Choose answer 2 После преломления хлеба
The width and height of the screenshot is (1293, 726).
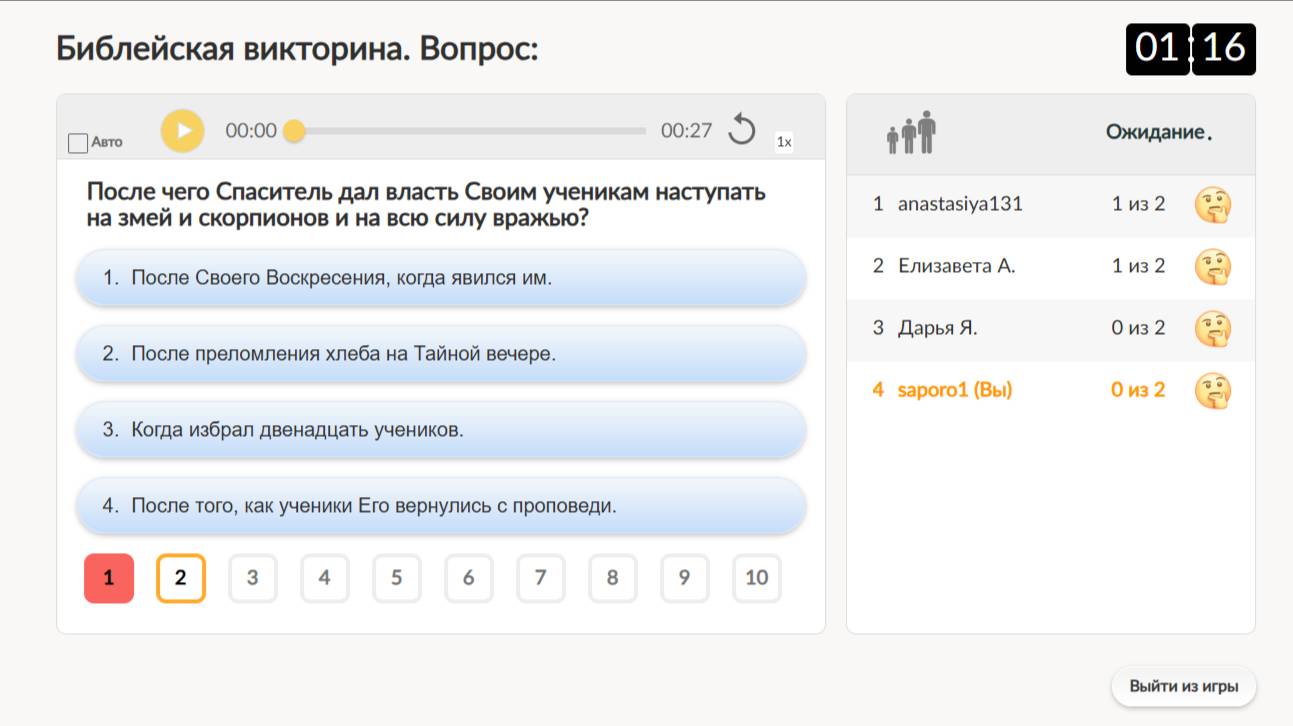tap(441, 354)
